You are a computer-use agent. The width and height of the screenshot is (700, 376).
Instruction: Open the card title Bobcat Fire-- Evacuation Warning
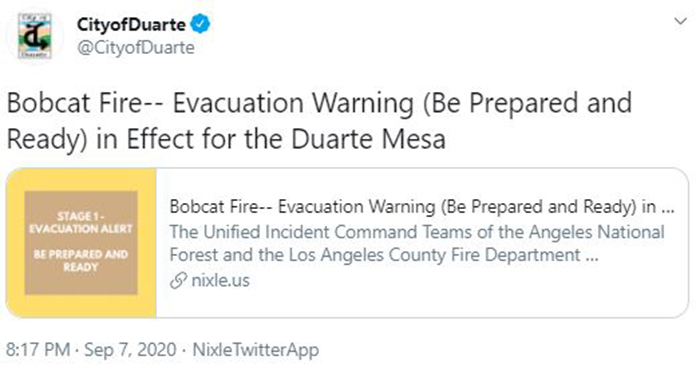(422, 207)
